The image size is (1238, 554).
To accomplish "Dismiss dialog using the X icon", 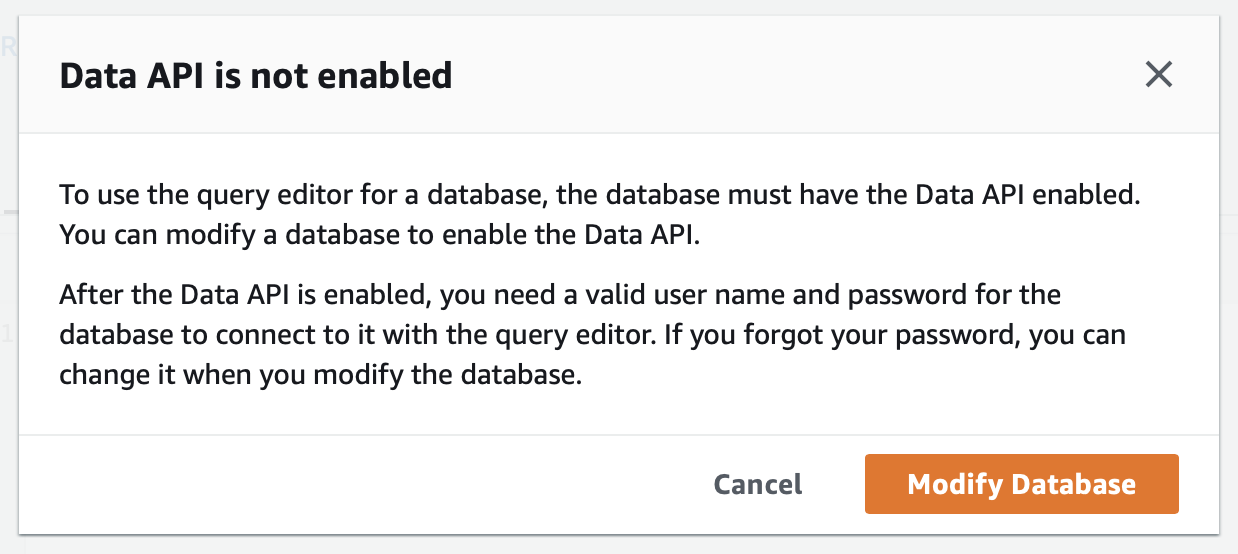I will pyautogui.click(x=1158, y=75).
